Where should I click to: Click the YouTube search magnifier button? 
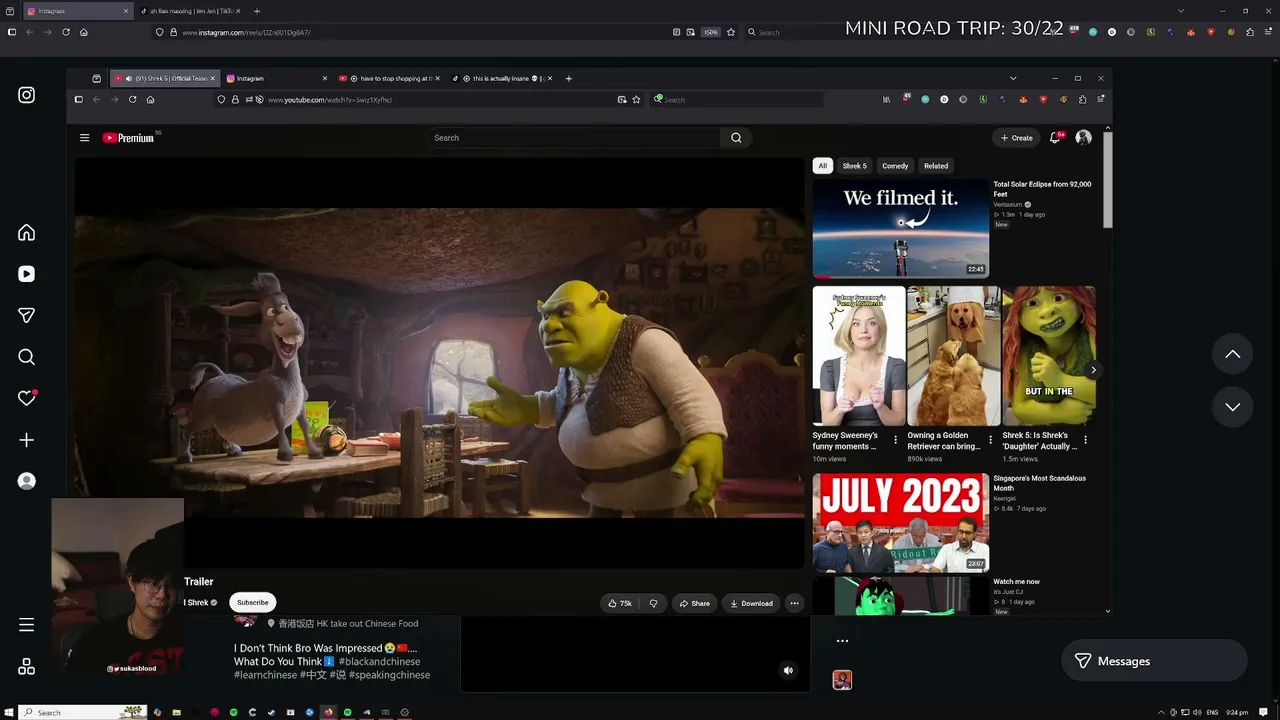click(x=736, y=138)
